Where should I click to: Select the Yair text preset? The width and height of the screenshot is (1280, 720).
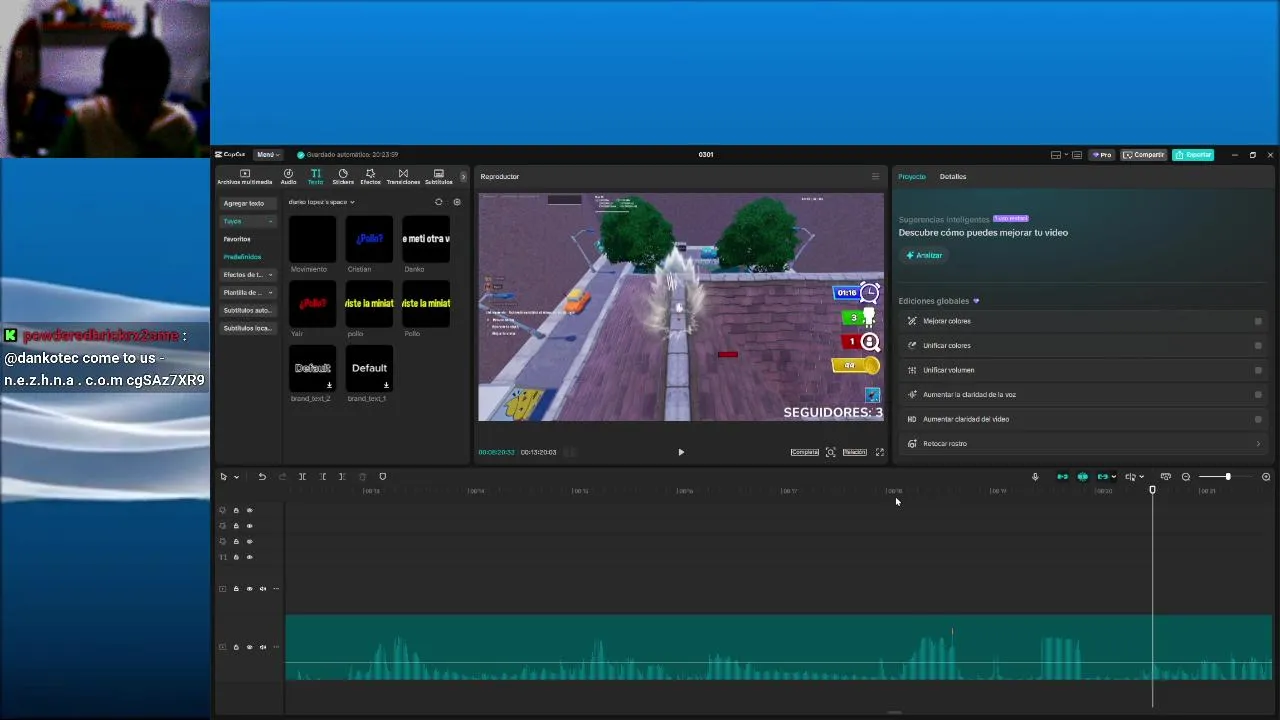point(312,304)
